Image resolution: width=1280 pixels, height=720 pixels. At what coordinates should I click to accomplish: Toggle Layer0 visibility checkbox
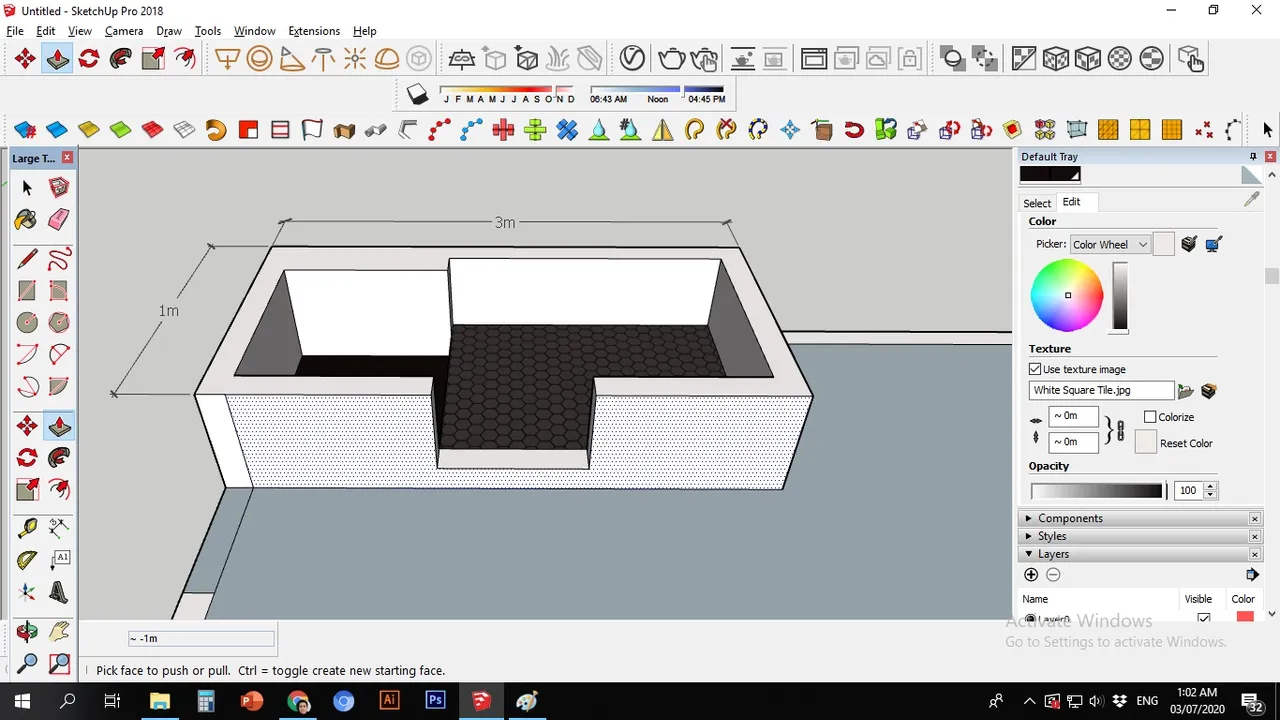[1204, 619]
